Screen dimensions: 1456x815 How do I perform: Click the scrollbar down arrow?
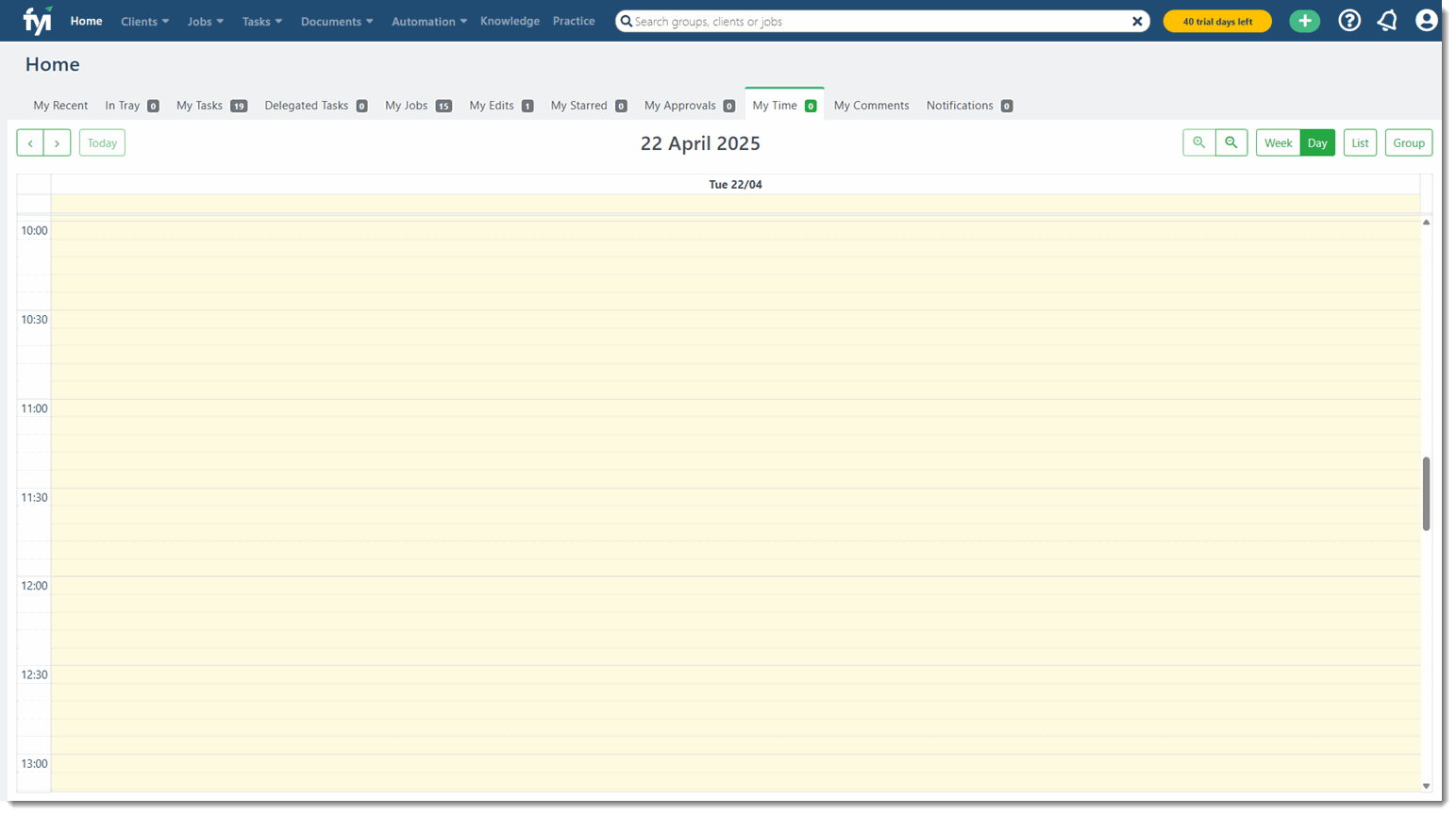tap(1426, 786)
